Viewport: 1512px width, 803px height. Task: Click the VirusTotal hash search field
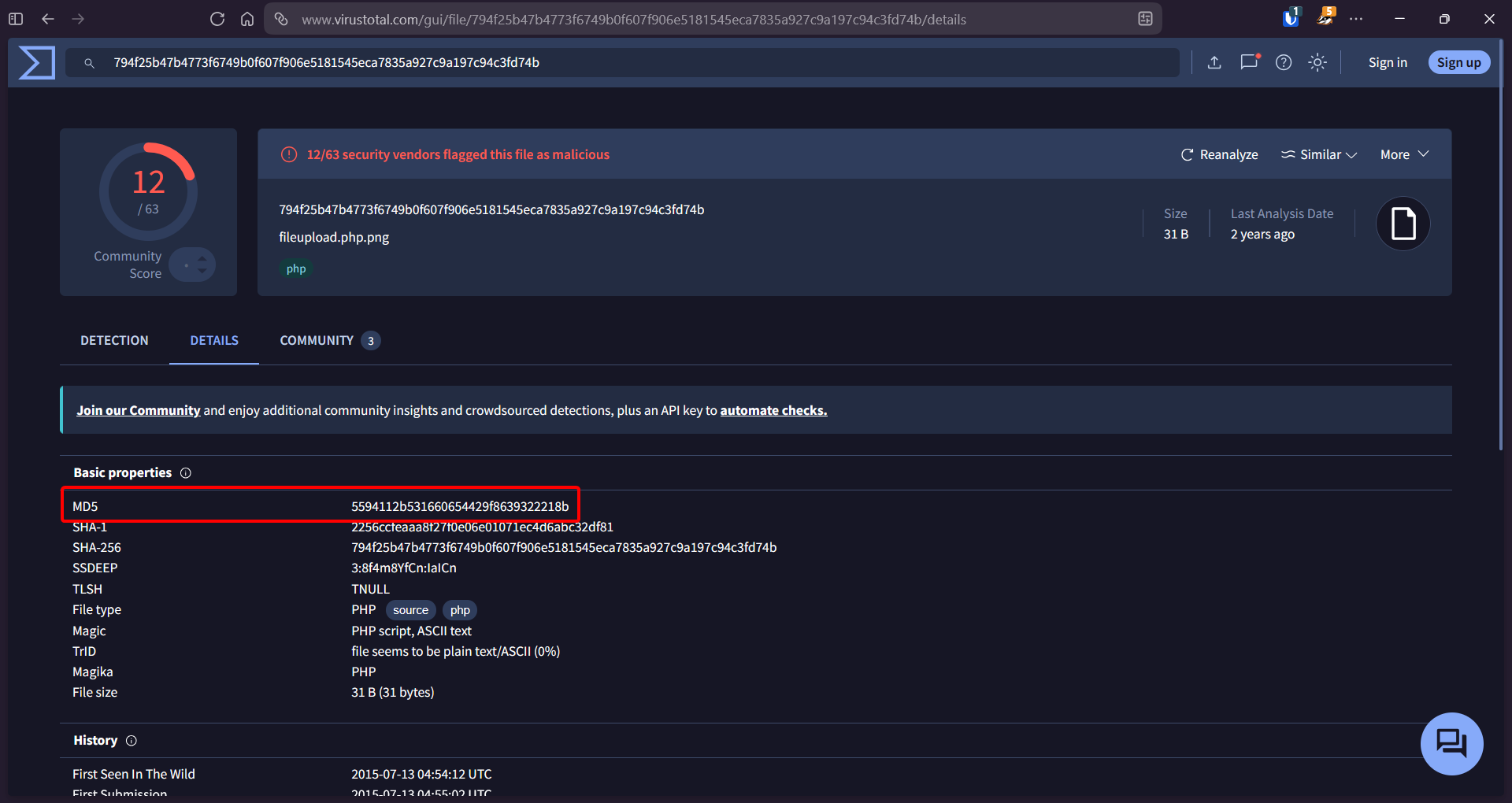click(x=622, y=63)
